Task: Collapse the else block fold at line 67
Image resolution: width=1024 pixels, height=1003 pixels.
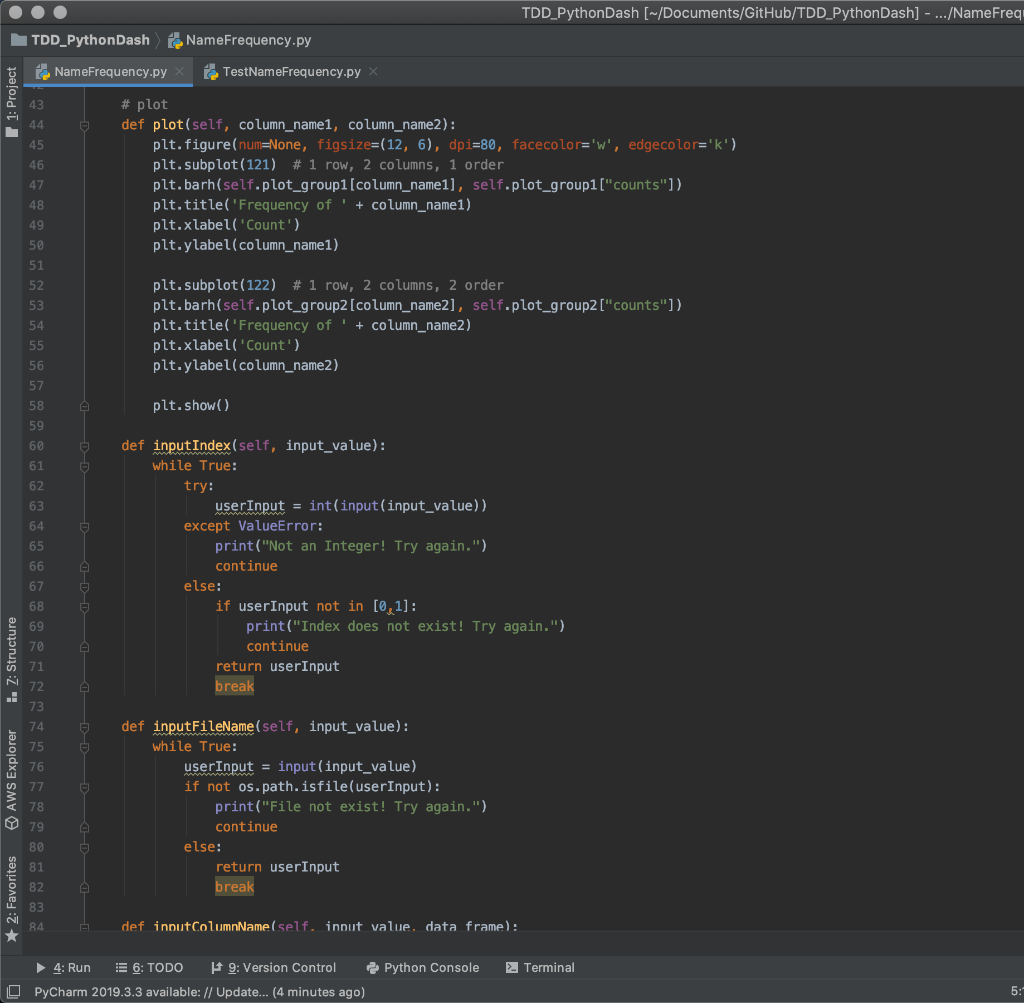Action: (84, 587)
